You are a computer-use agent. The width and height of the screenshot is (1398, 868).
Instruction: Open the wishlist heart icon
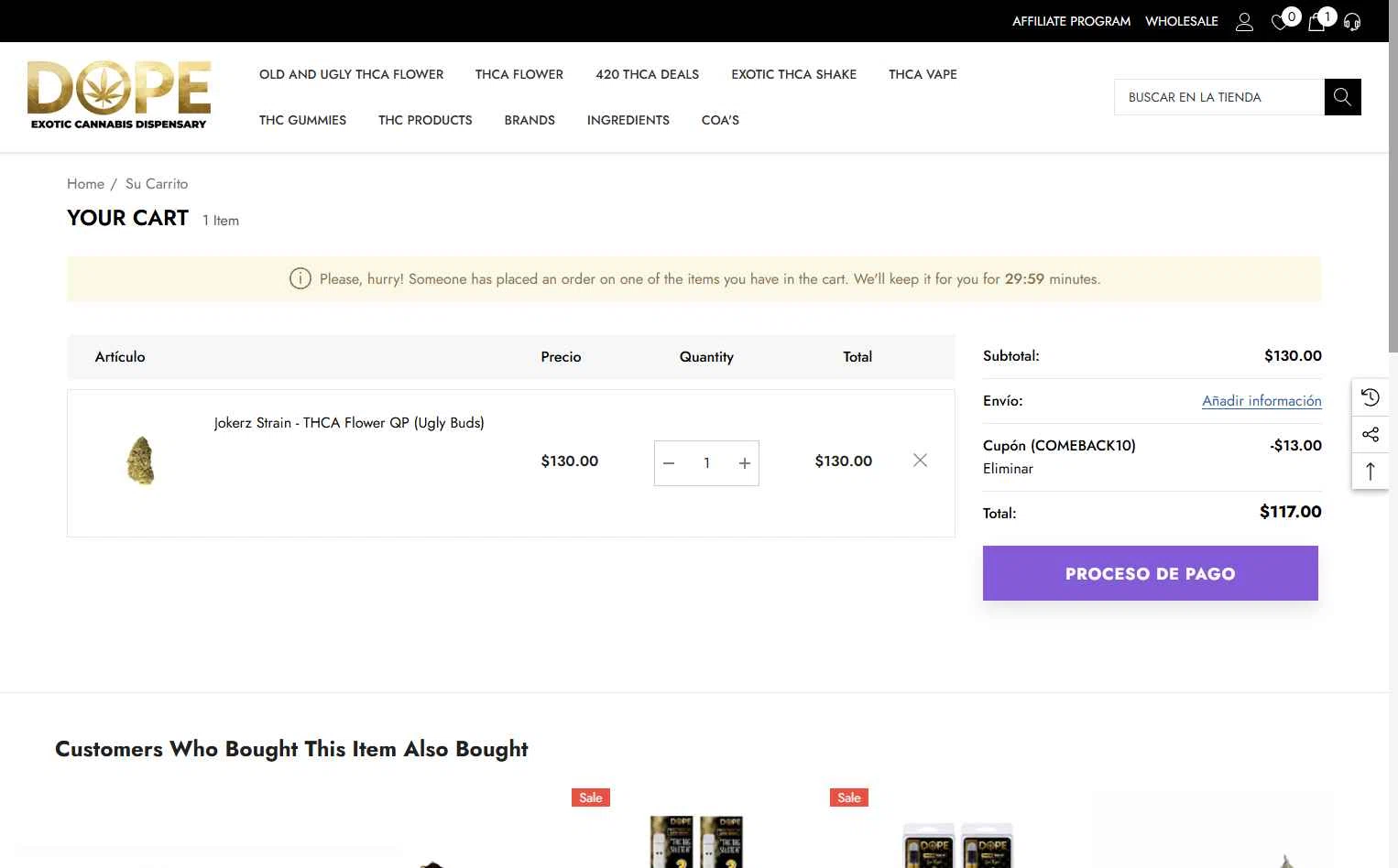pos(1281,22)
